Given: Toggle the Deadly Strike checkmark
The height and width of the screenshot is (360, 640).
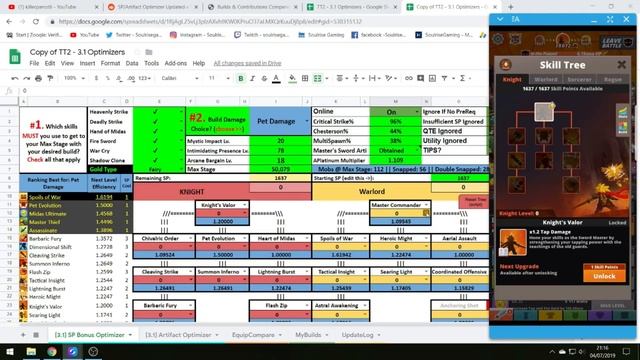Looking at the screenshot, I should coord(155,122).
